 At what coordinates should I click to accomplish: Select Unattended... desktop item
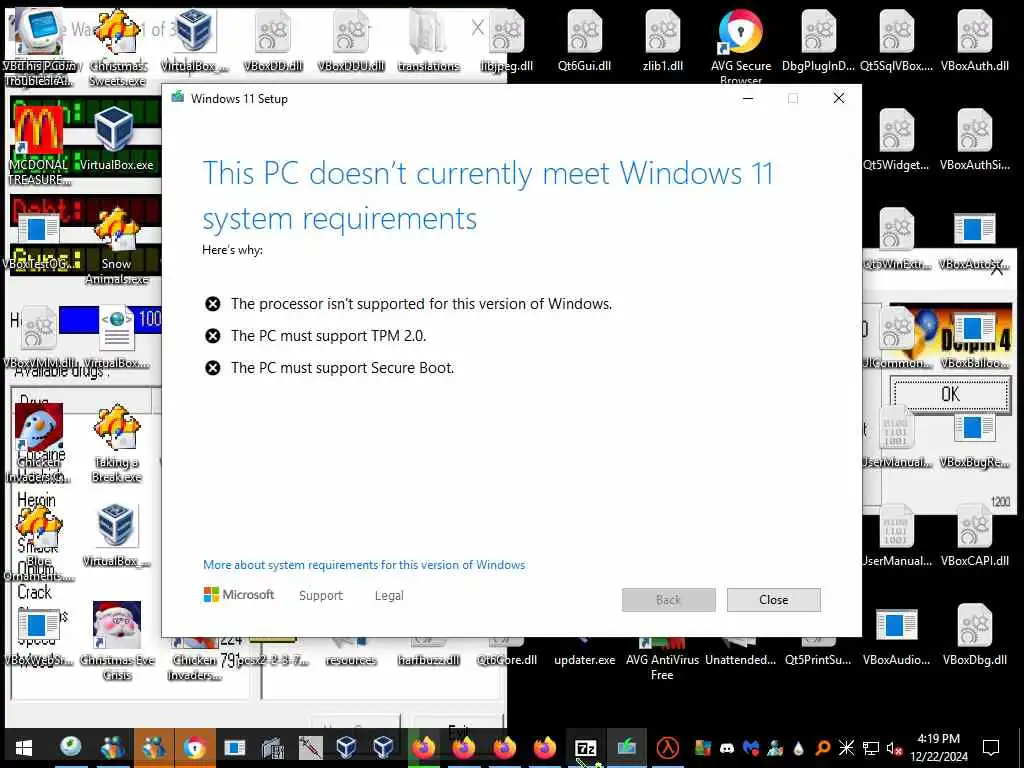(741, 653)
